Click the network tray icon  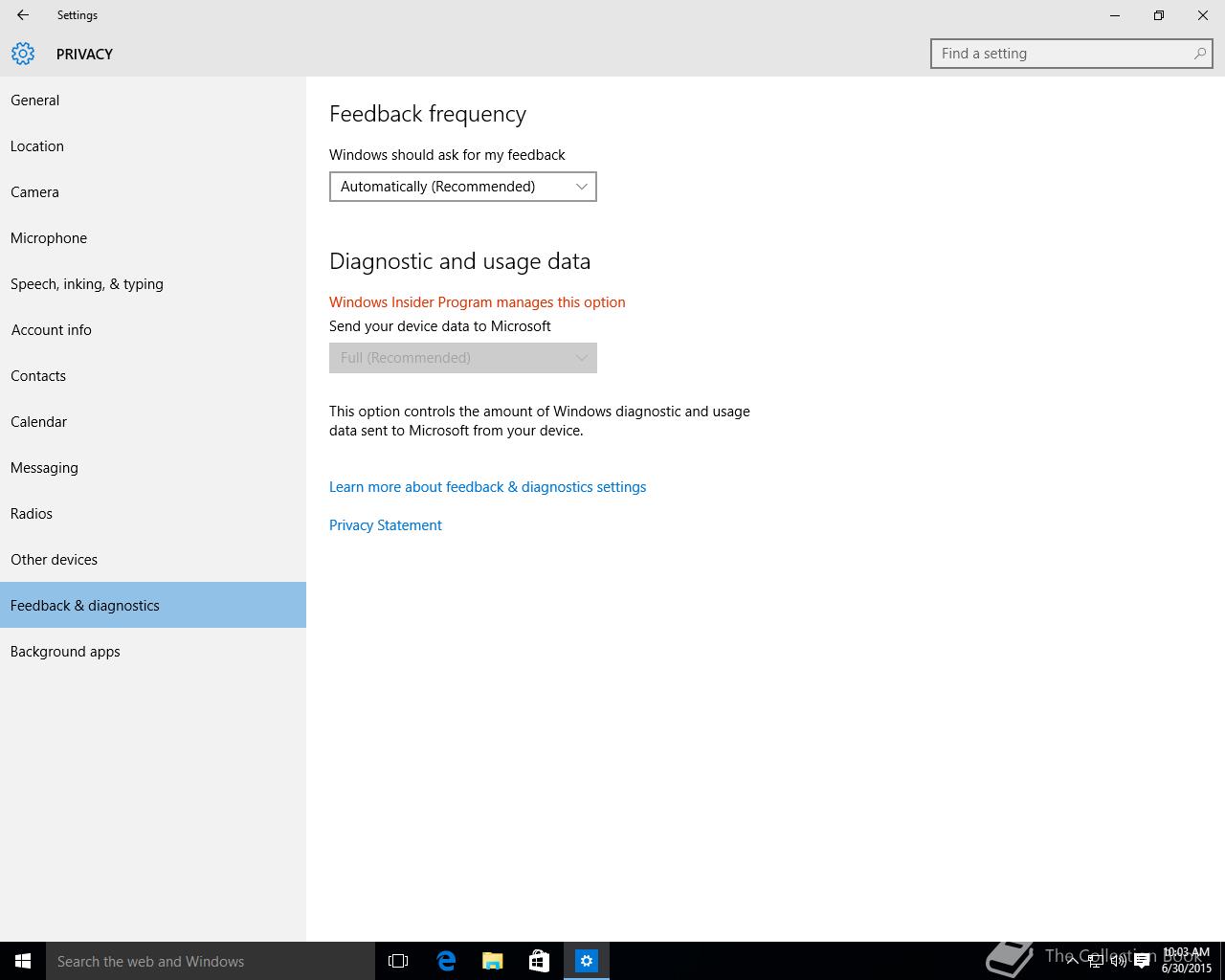point(1095,961)
